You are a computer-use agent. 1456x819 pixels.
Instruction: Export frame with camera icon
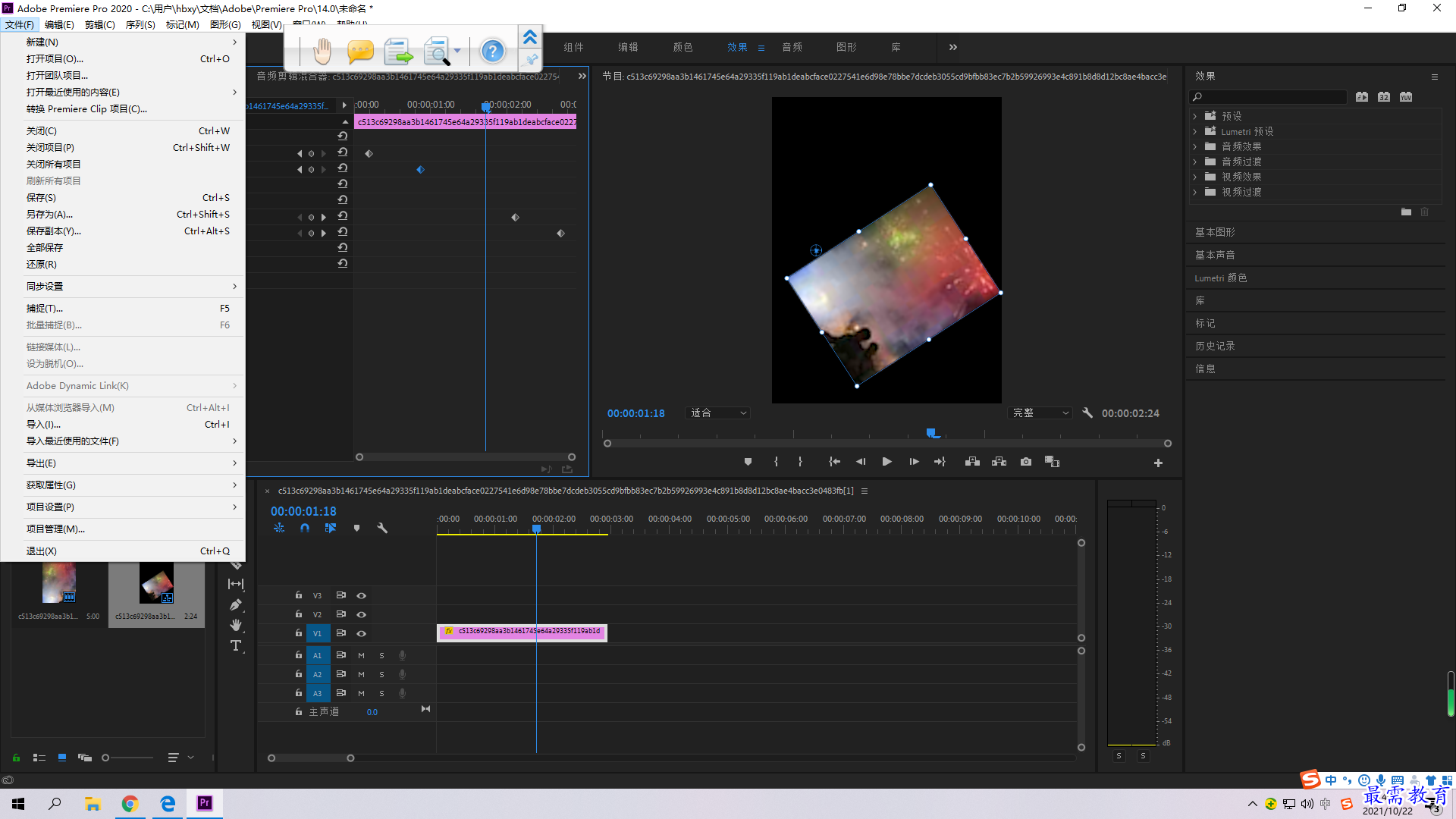pyautogui.click(x=1025, y=462)
